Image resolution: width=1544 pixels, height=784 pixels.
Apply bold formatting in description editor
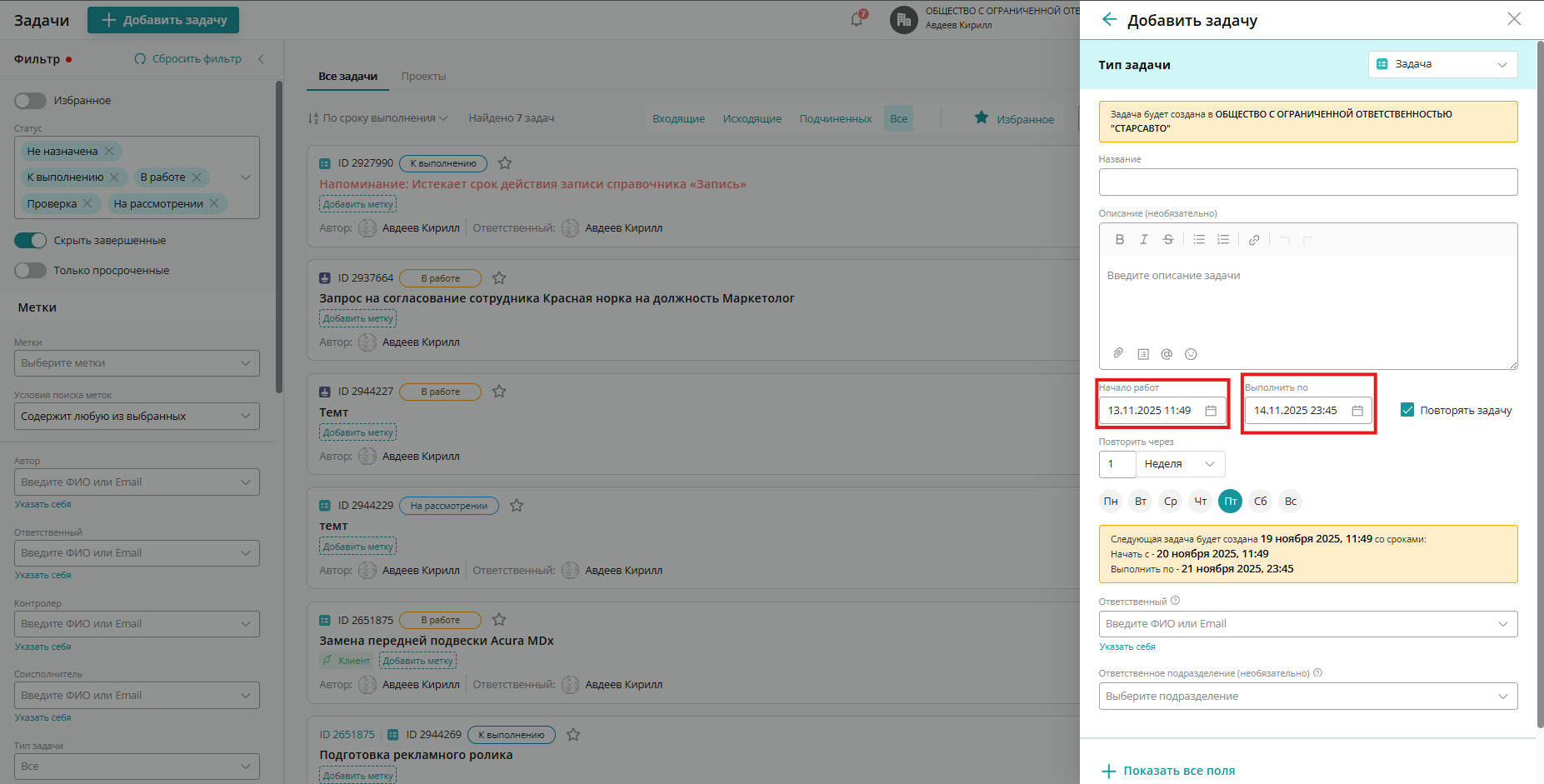[x=1120, y=239]
